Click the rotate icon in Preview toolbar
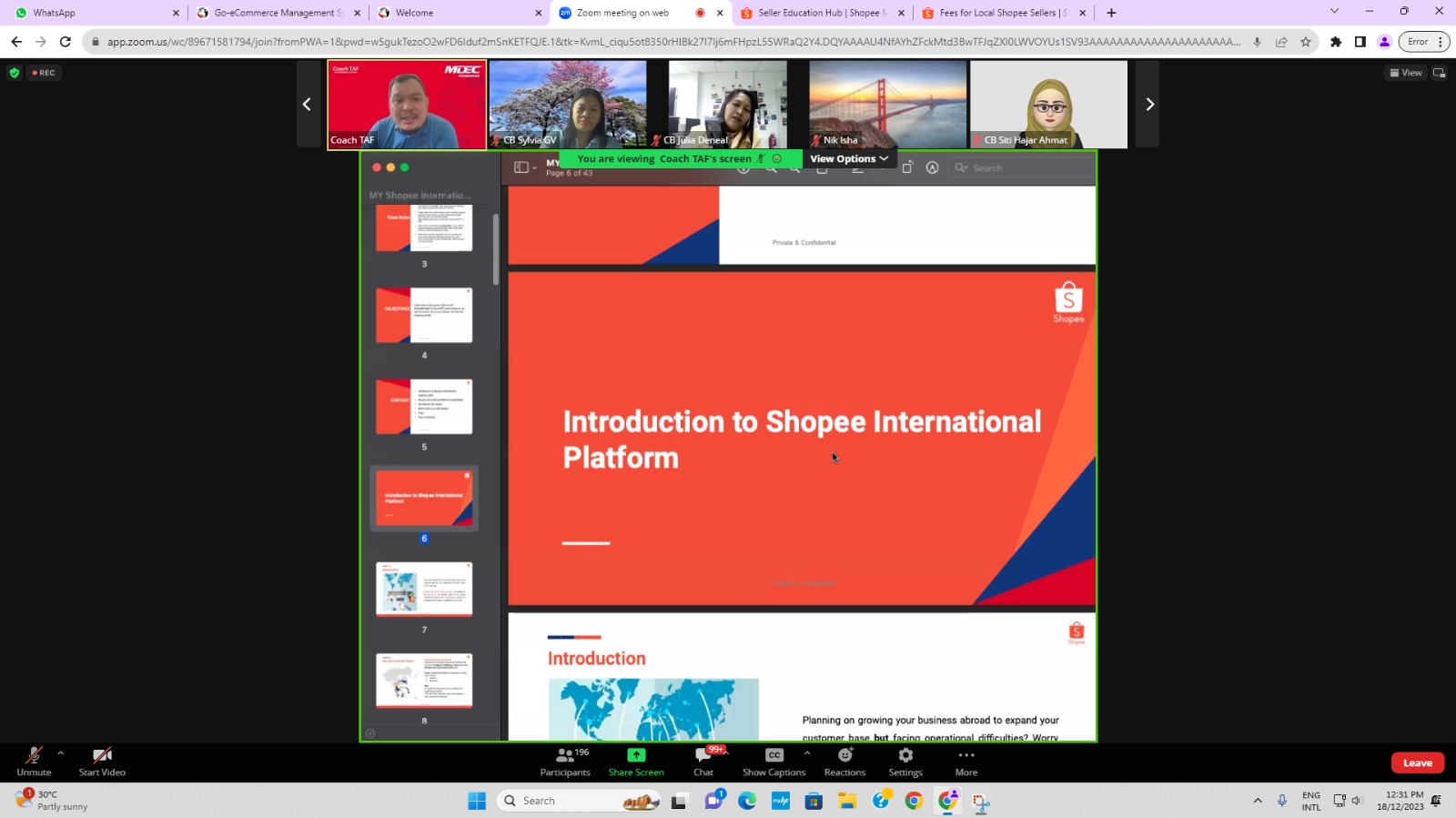Viewport: 1456px width, 818px height. 907,167
